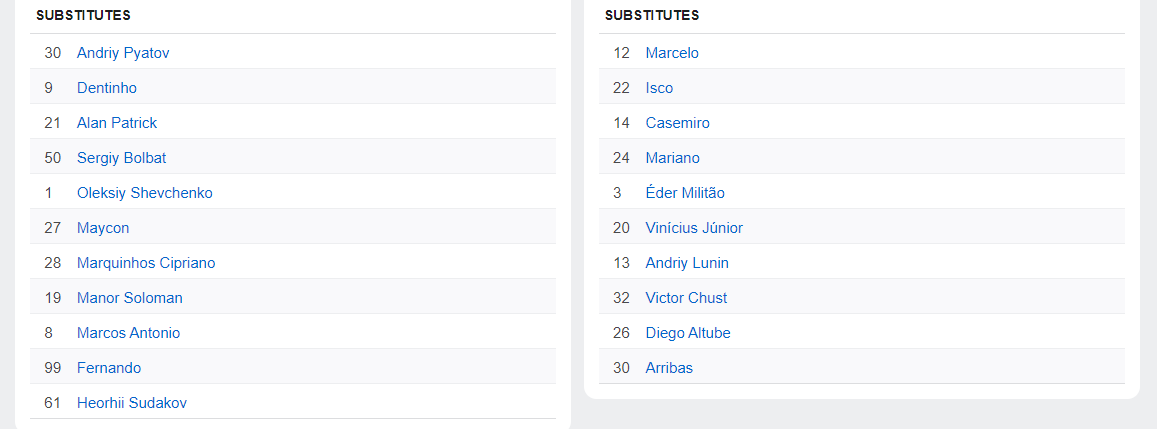The image size is (1157, 429).
Task: Open Sergiy Bolbat's profile link
Action: (x=121, y=158)
